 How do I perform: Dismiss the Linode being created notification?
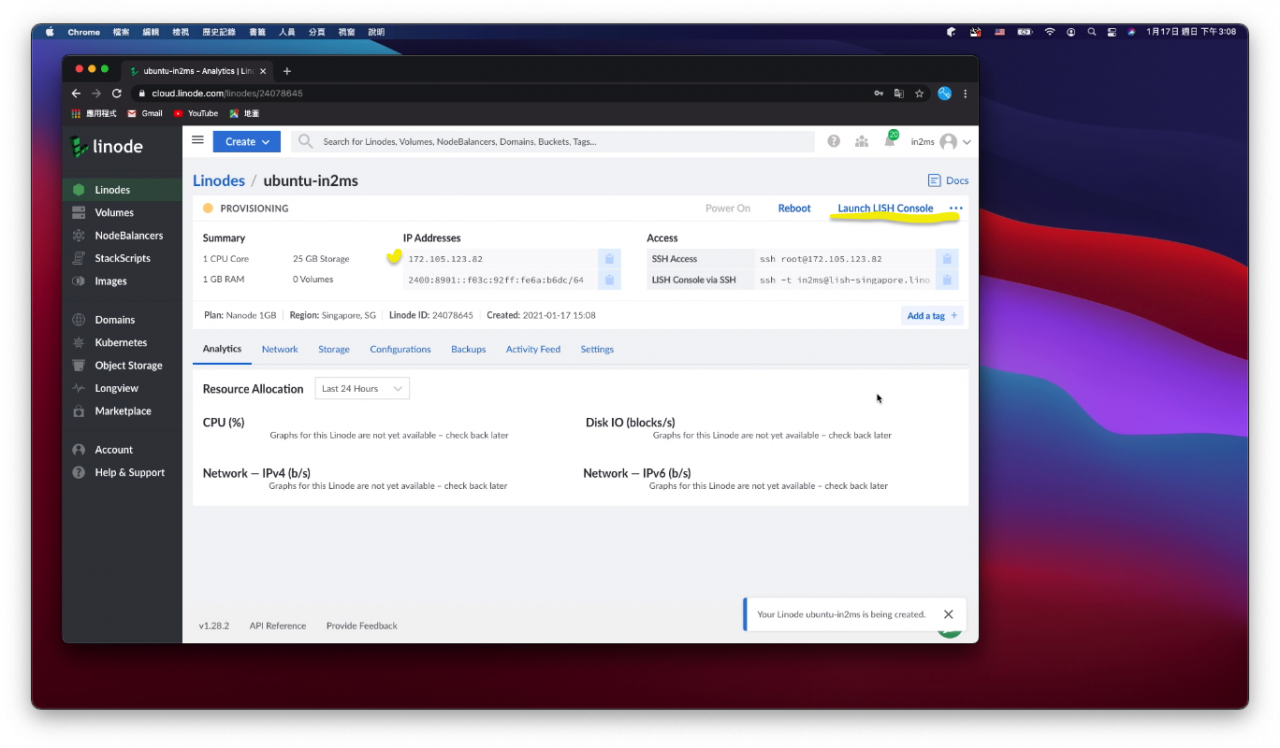[948, 614]
